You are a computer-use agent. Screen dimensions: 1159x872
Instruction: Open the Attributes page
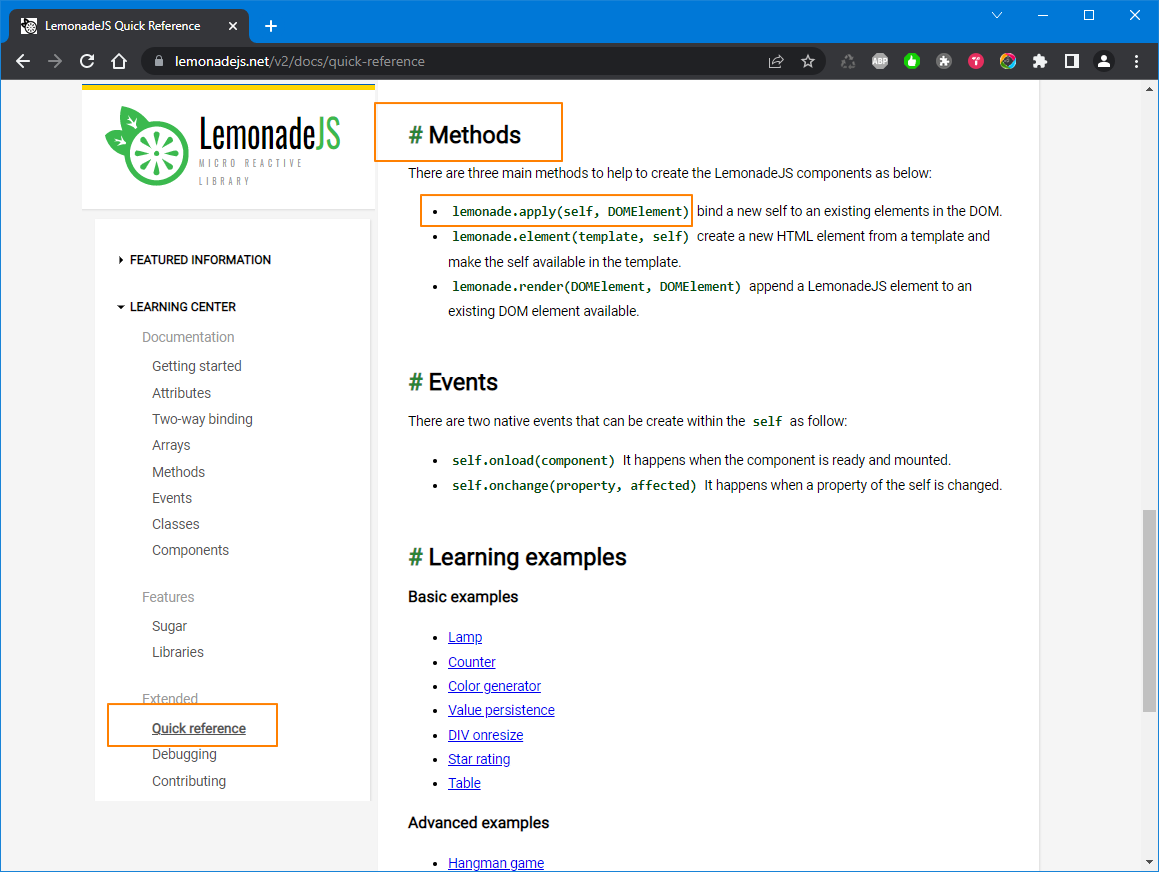pos(181,393)
